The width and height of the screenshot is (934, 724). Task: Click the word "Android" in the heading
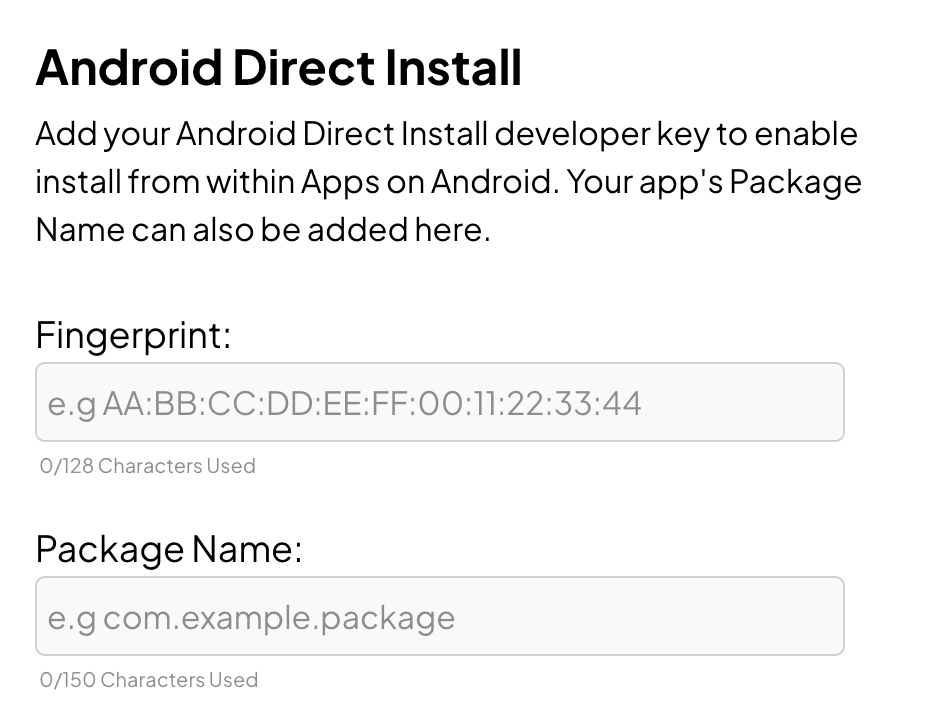coord(129,68)
